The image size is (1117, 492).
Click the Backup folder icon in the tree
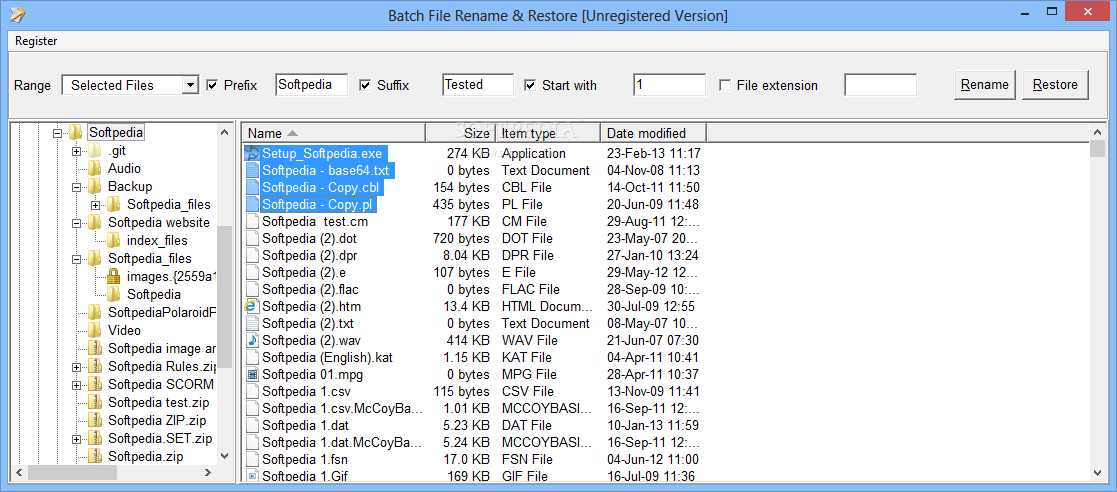94,187
